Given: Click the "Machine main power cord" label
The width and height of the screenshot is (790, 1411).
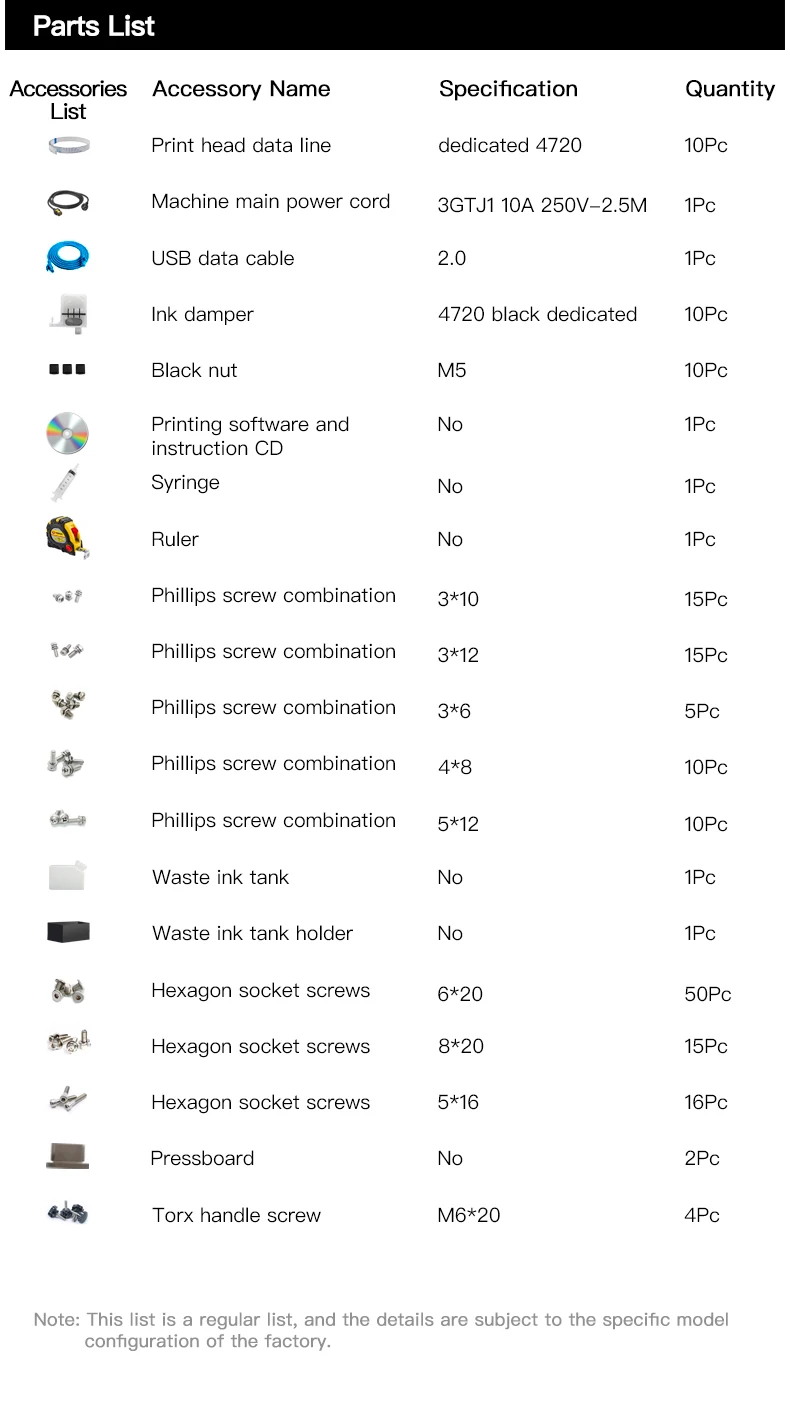Looking at the screenshot, I should (x=270, y=202).
